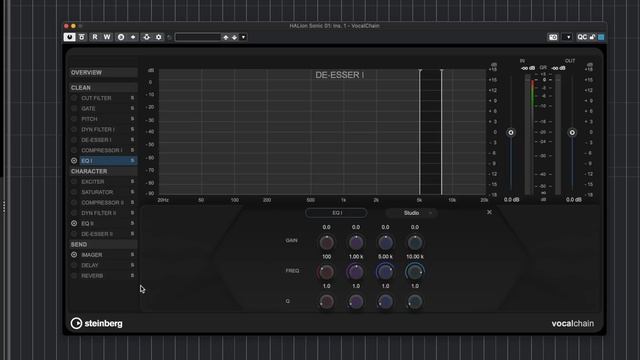Viewport: 640px width, 360px height.
Task: Solo the EXCITER module with S
Action: click(132, 182)
